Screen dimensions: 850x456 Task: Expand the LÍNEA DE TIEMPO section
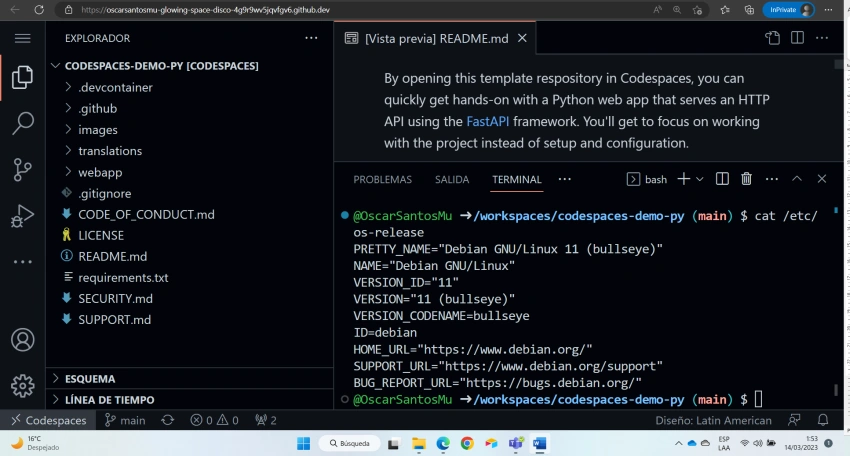click(x=110, y=400)
